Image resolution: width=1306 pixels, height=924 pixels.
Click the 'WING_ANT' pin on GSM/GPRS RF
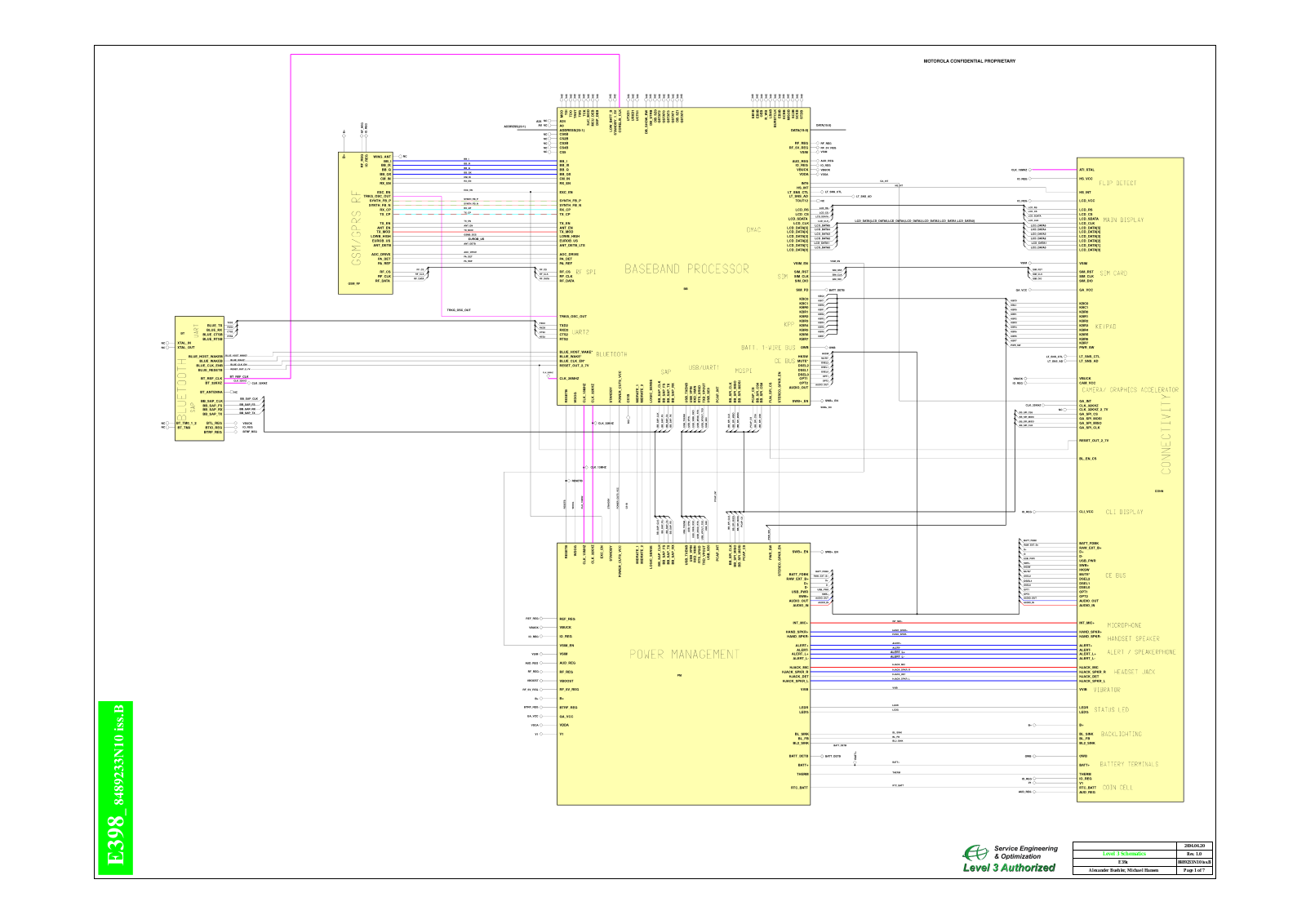coord(383,156)
